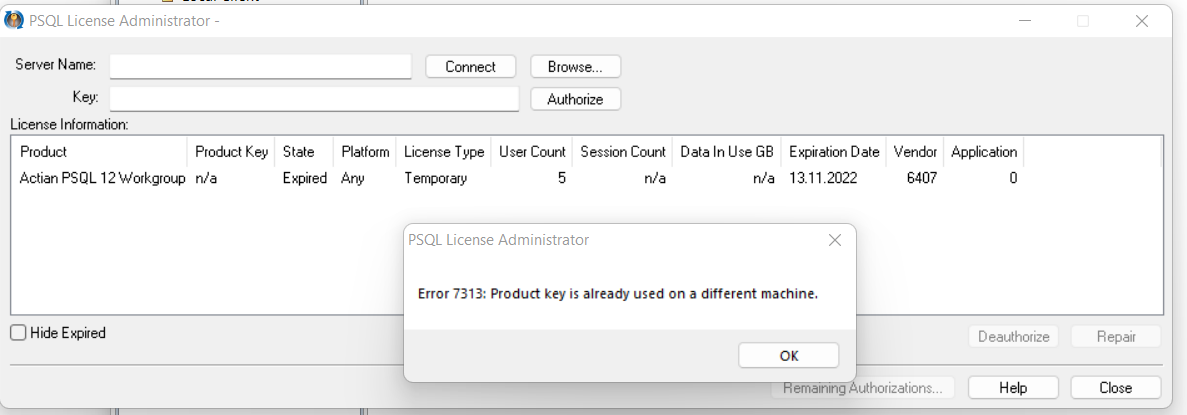Viewport: 1187px width, 415px height.
Task: Click the Close button at bottom right
Action: click(1115, 388)
